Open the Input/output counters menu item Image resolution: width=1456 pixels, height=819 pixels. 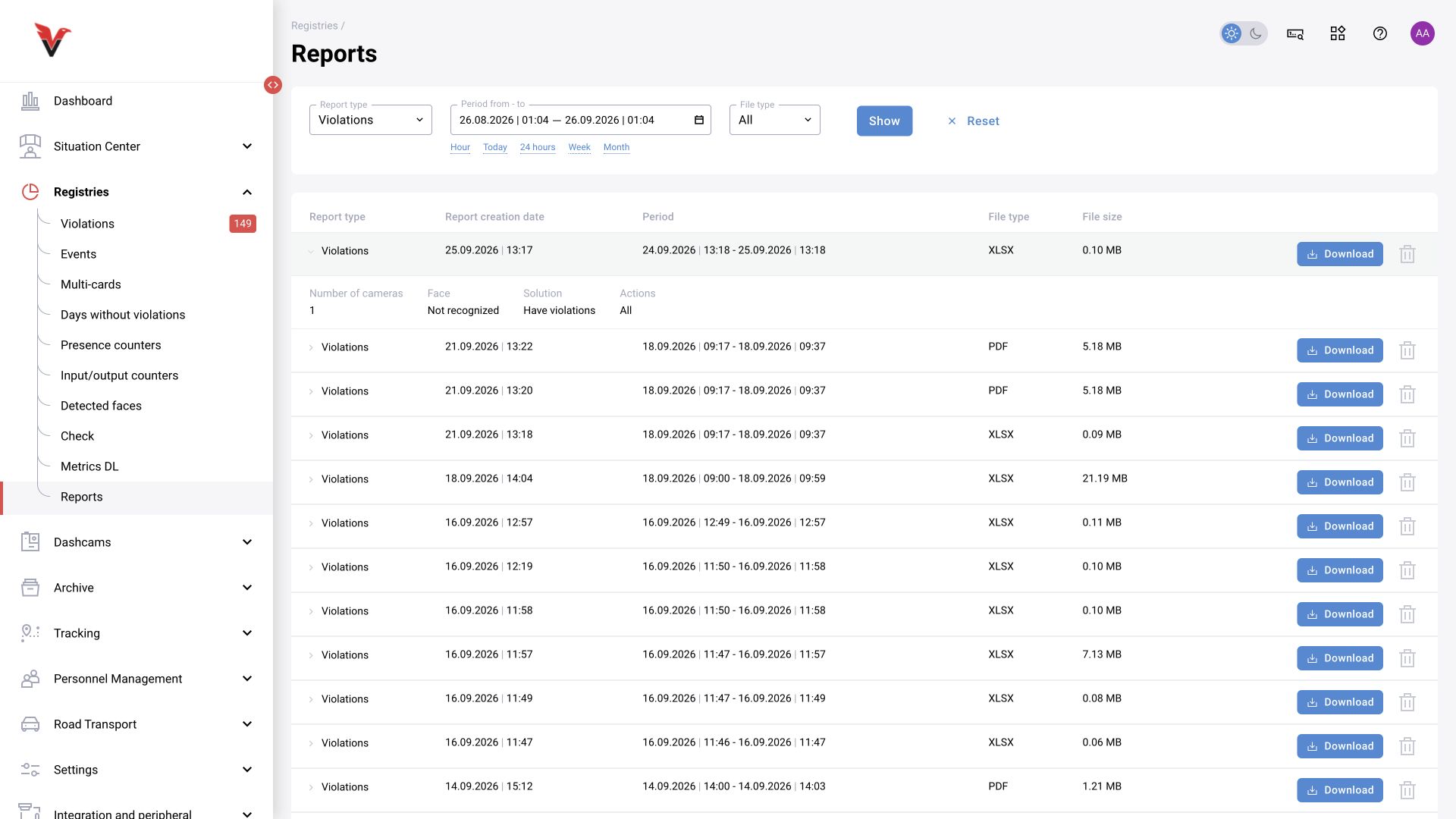(x=119, y=375)
